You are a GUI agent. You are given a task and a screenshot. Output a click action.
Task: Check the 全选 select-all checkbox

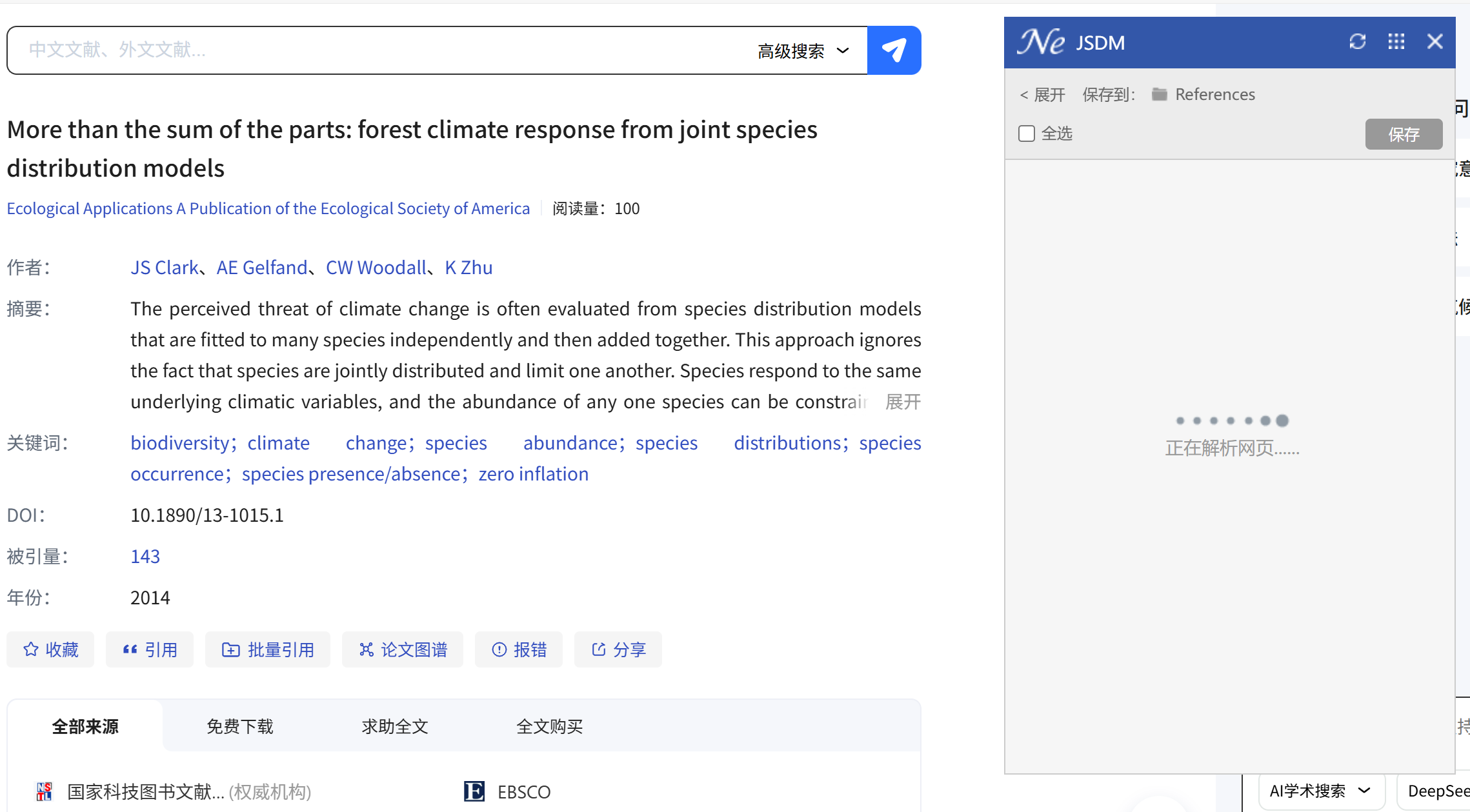tap(1027, 134)
